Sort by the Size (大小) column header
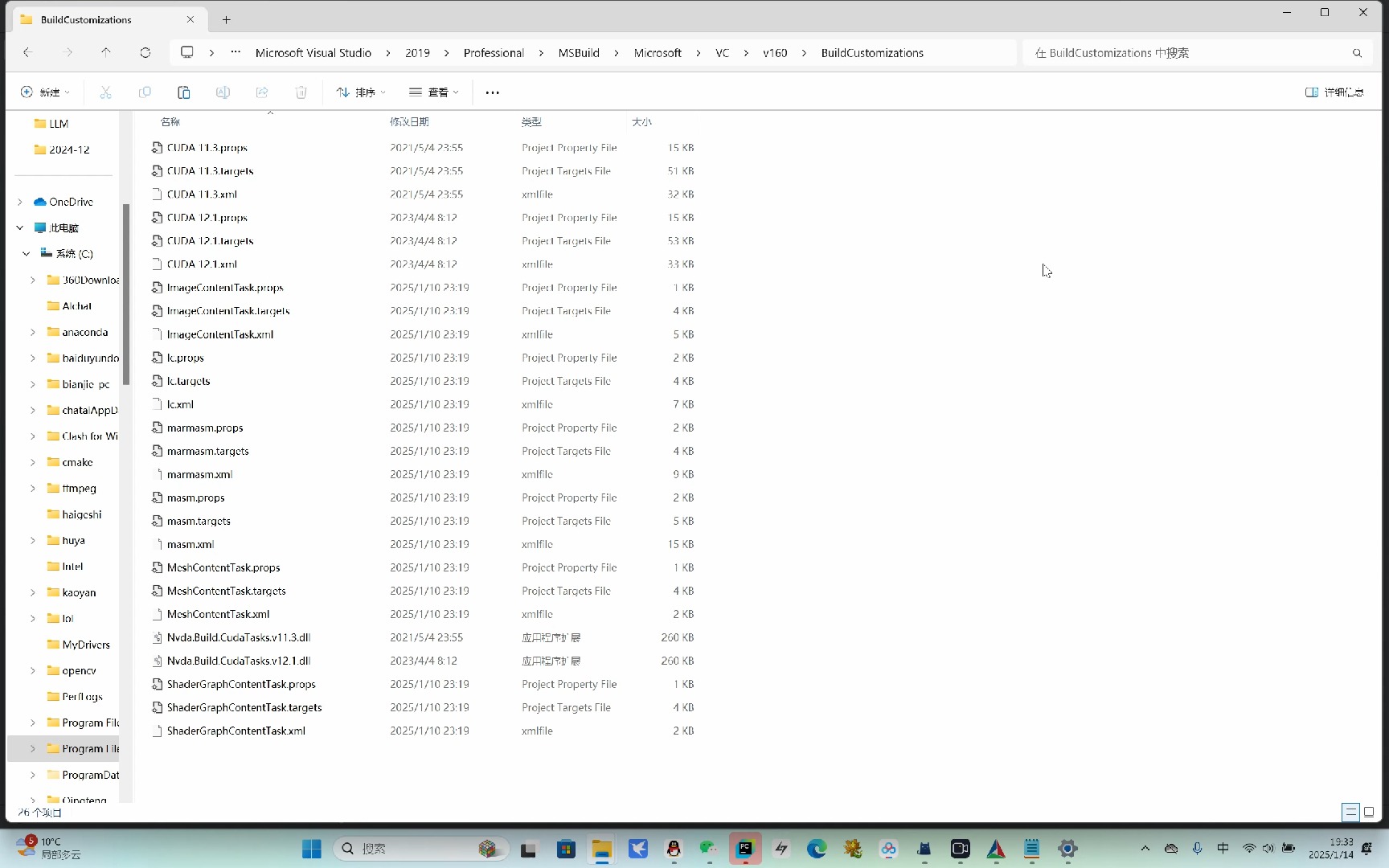 (641, 122)
